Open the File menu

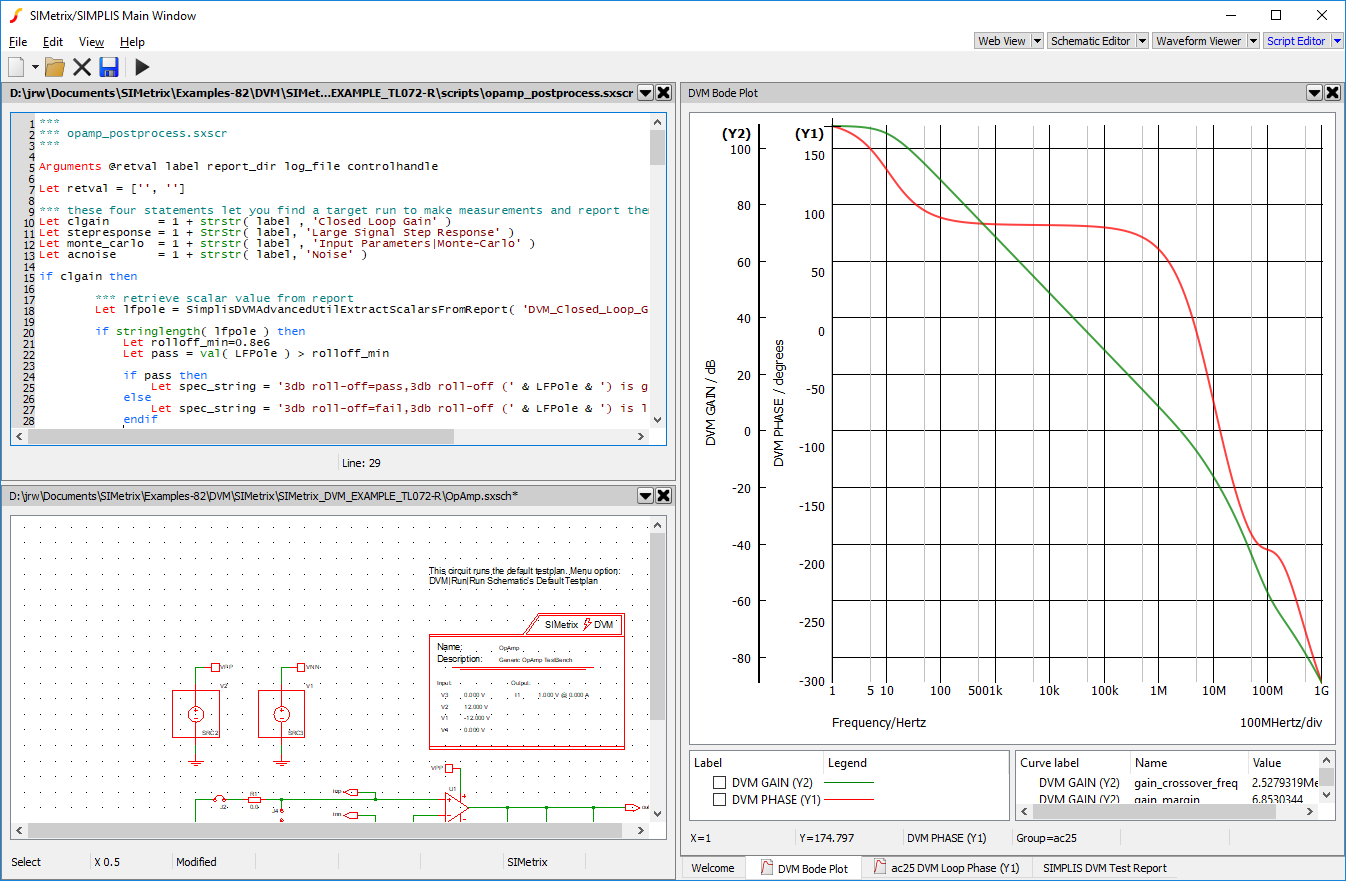18,42
